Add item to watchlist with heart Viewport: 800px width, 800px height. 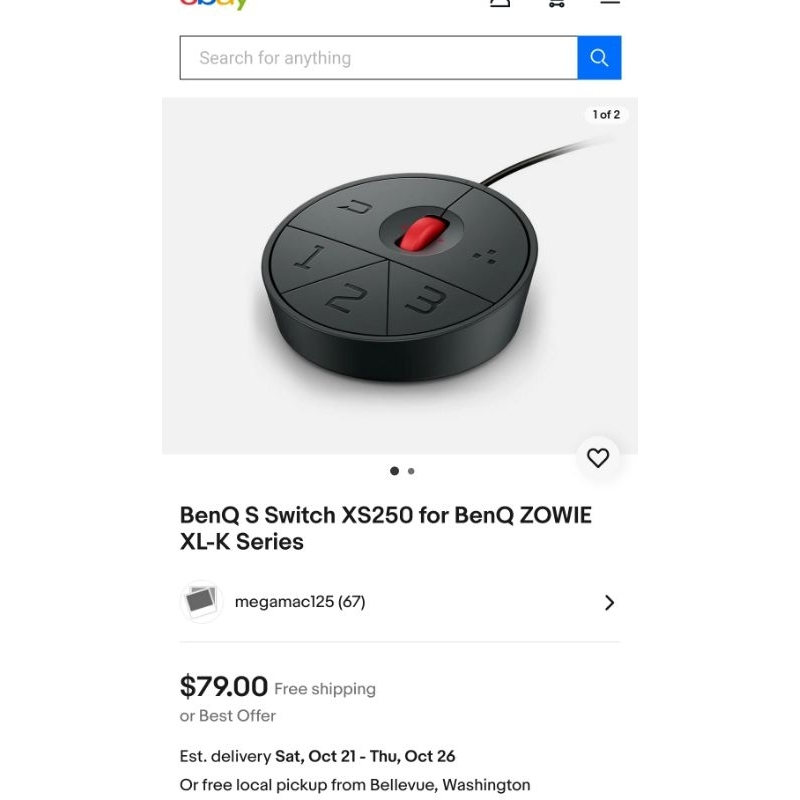point(598,458)
